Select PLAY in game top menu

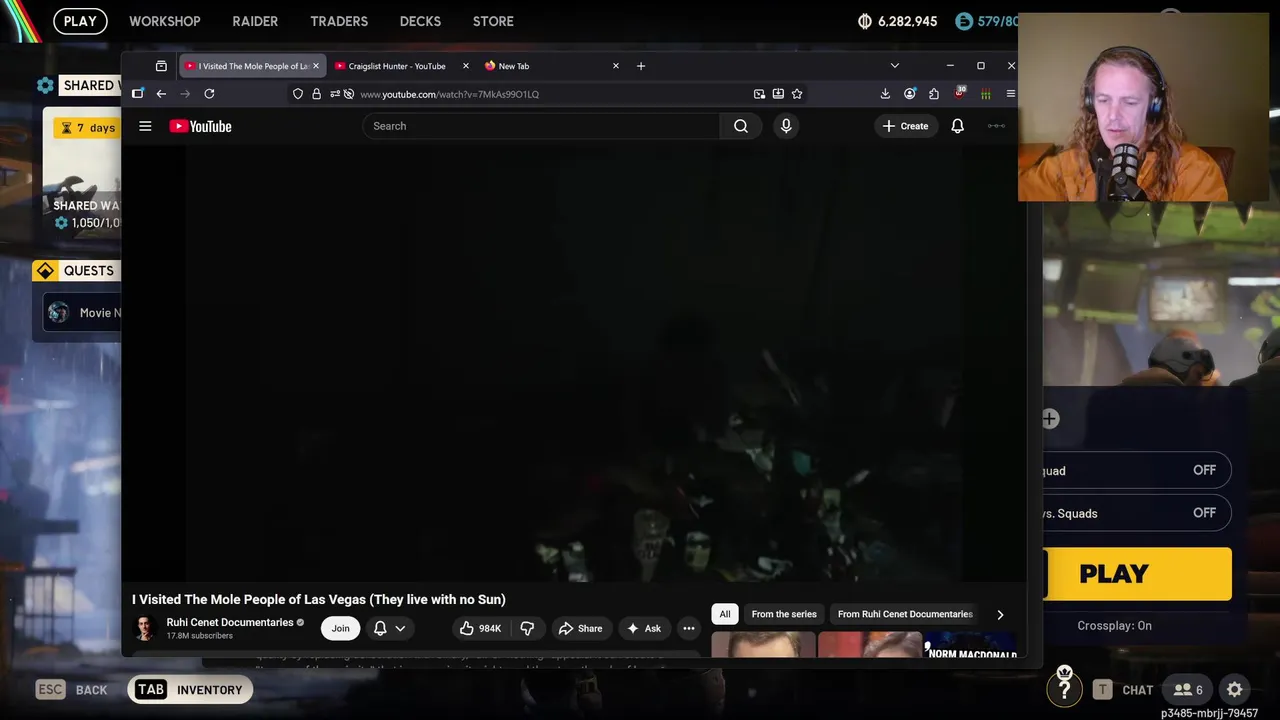(x=80, y=21)
